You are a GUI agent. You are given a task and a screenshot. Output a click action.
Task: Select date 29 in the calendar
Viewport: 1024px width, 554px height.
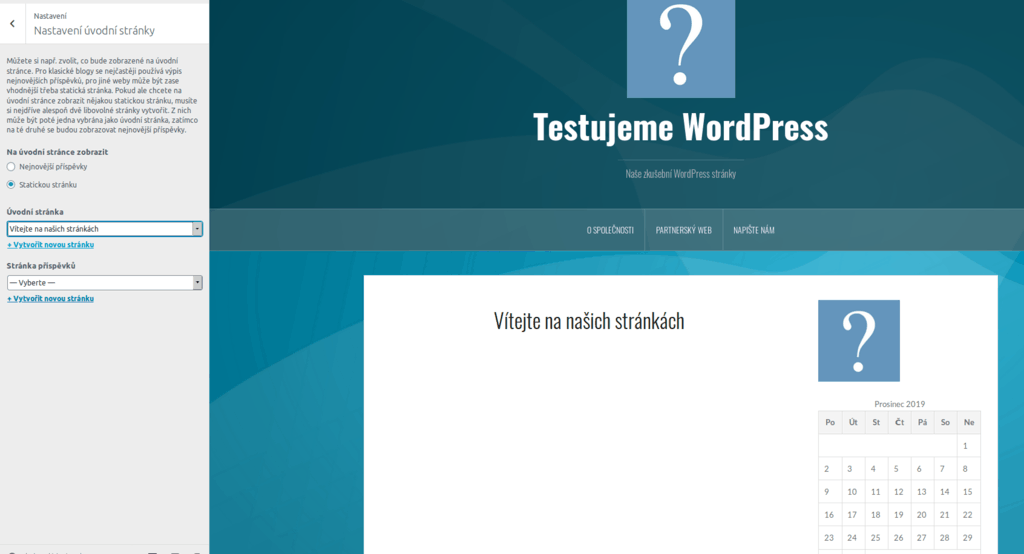pyautogui.click(x=968, y=538)
